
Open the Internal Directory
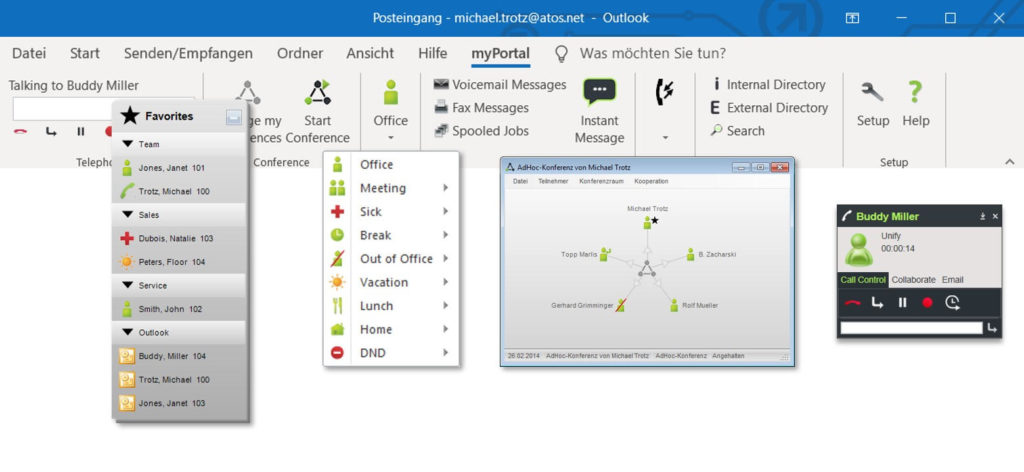pyautogui.click(x=769, y=85)
